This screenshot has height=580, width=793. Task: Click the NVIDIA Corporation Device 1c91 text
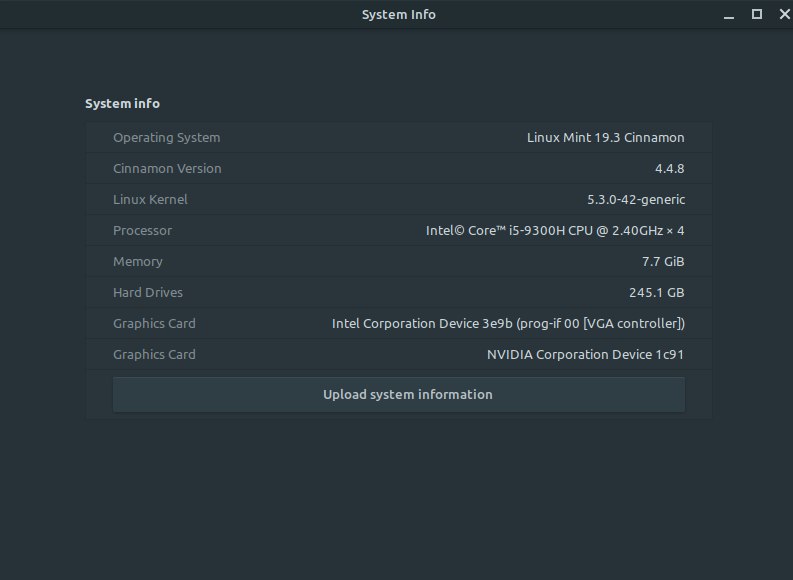pyautogui.click(x=585, y=354)
